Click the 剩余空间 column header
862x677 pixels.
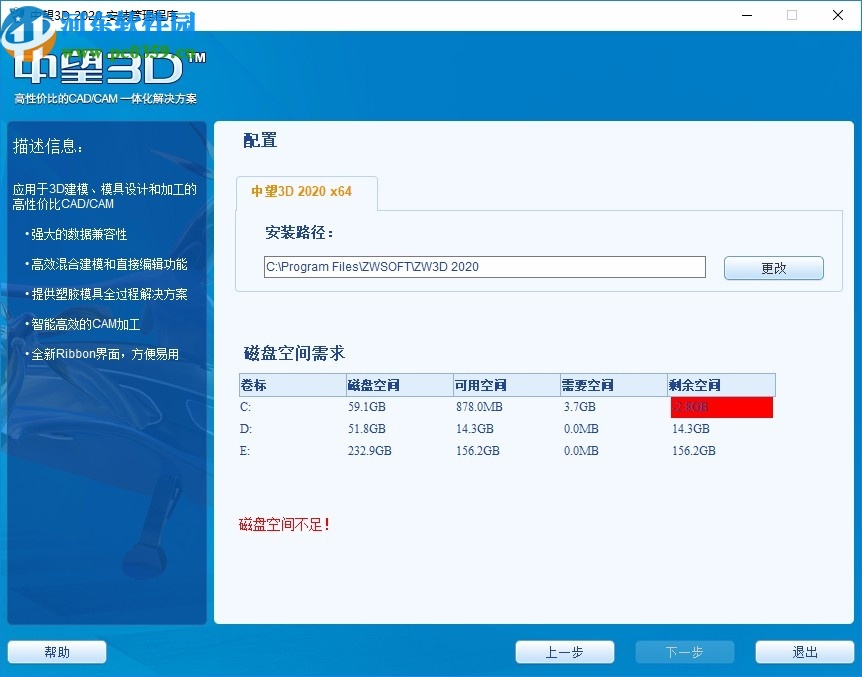pos(721,385)
